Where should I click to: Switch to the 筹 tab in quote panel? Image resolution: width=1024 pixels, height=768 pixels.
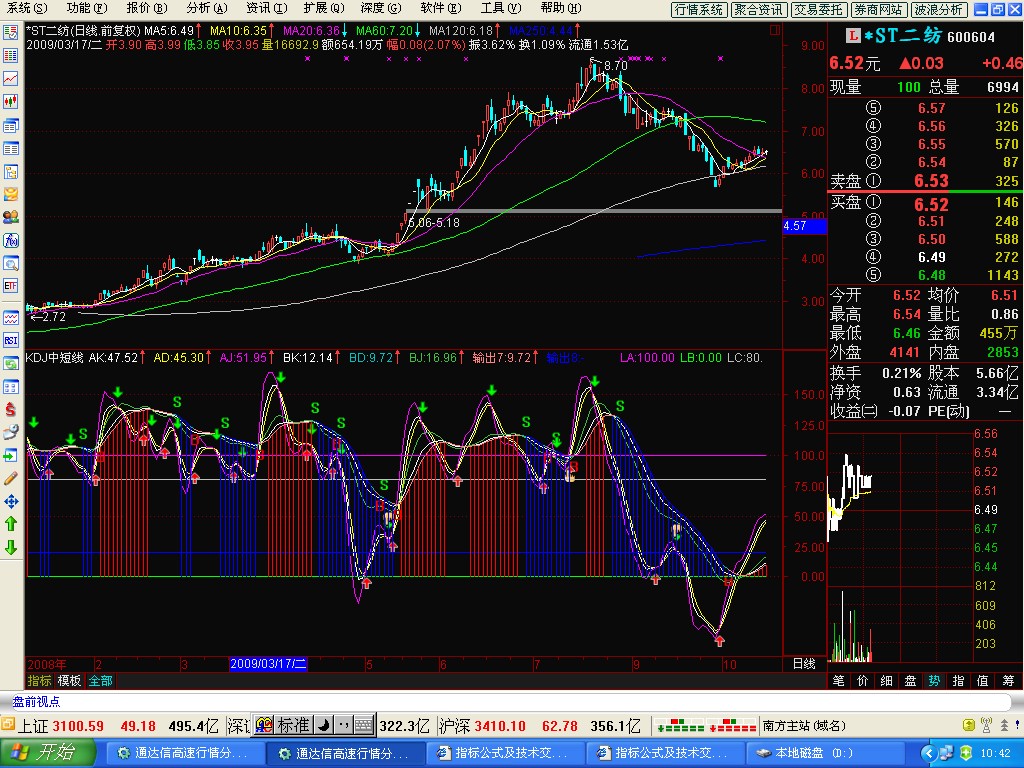[x=1008, y=680]
